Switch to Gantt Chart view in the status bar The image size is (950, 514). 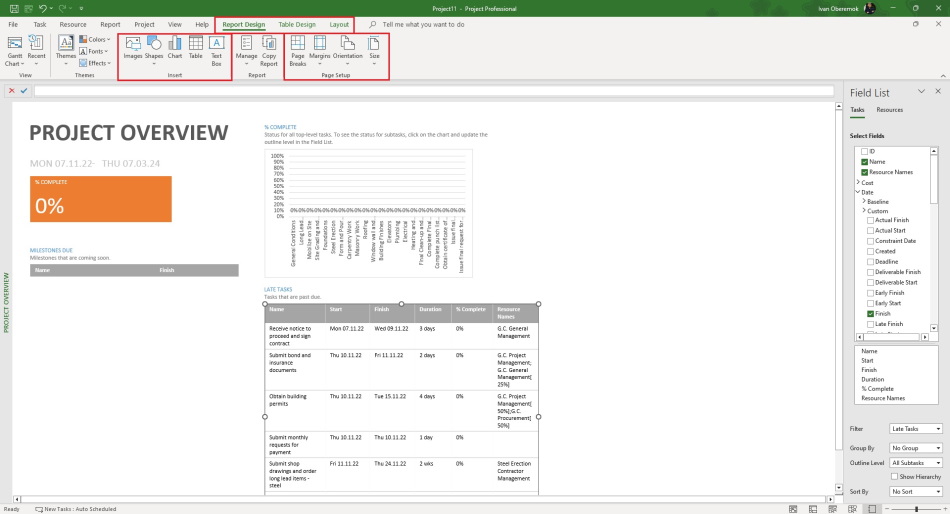793,509
